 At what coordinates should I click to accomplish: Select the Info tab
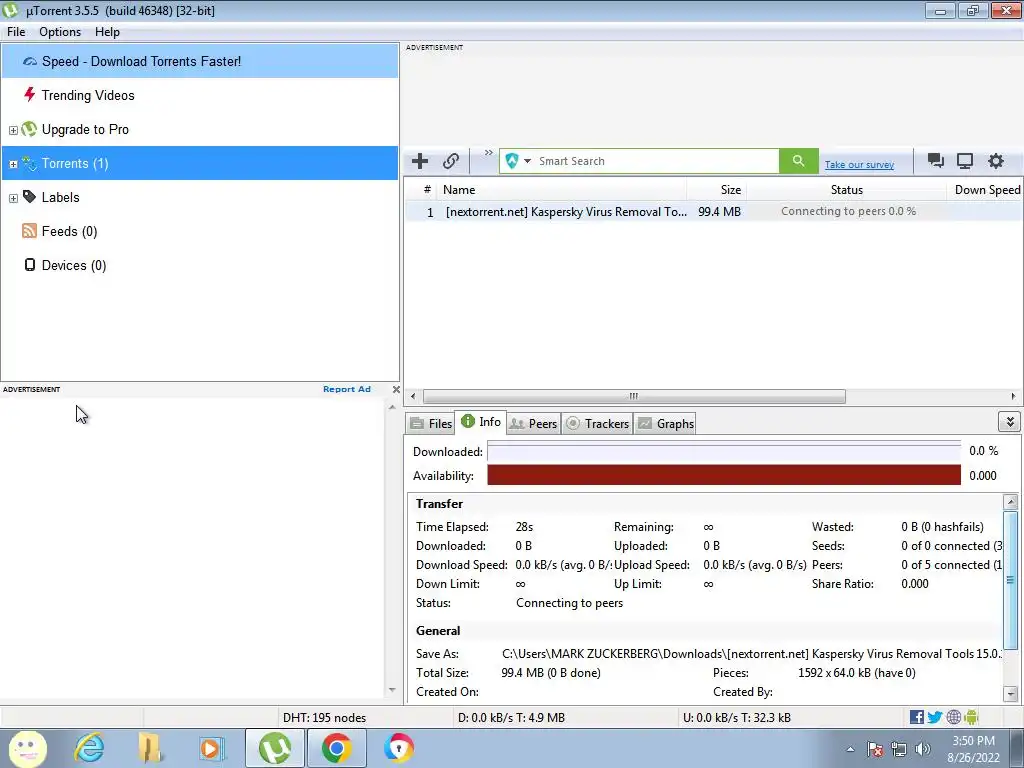[481, 422]
